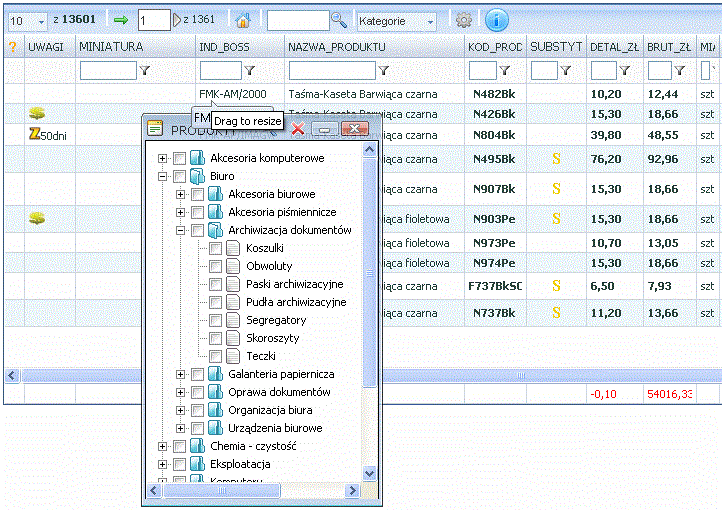Click the toolbar search text field
This screenshot has width=722, height=510.
[x=298, y=20]
